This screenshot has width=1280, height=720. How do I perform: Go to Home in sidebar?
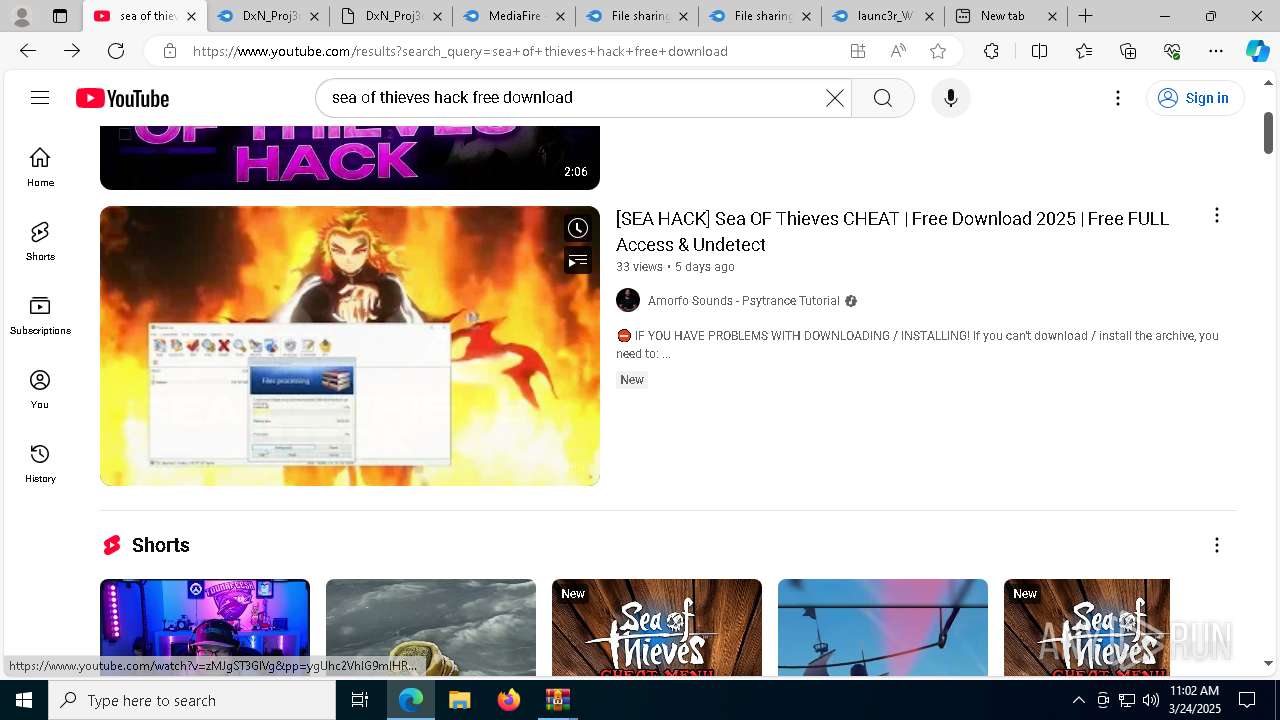point(40,167)
